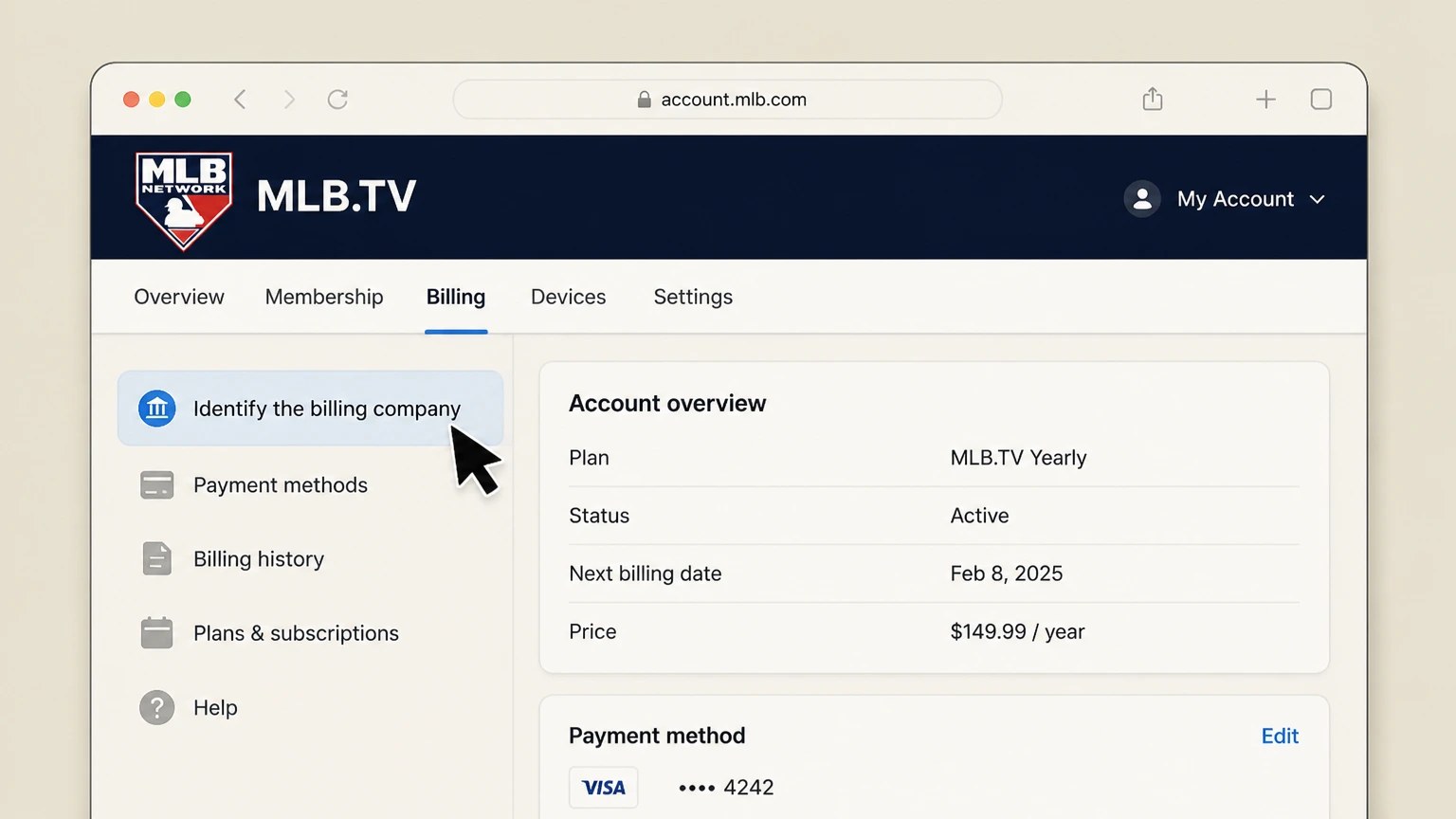Open Plans & subscriptions in sidebar
The height and width of the screenshot is (819, 1456).
(x=296, y=633)
